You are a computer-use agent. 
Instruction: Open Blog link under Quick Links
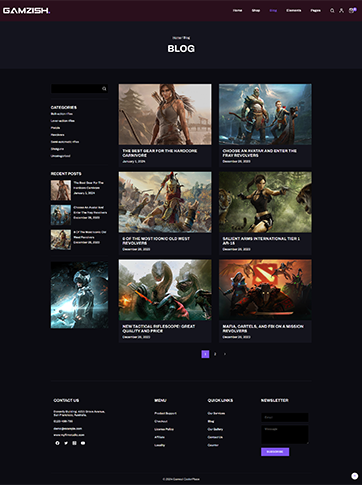211,421
